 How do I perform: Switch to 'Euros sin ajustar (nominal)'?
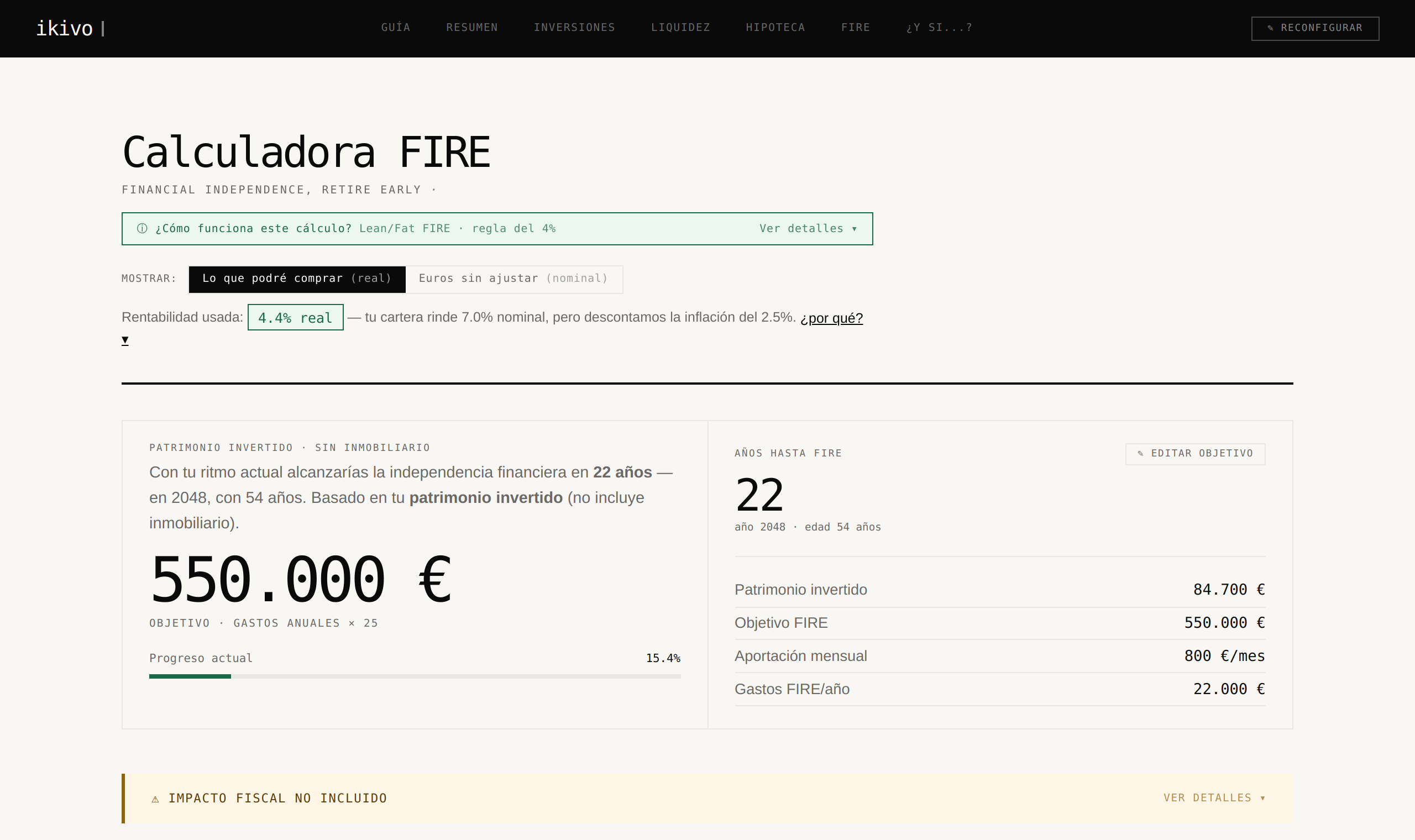(x=513, y=279)
